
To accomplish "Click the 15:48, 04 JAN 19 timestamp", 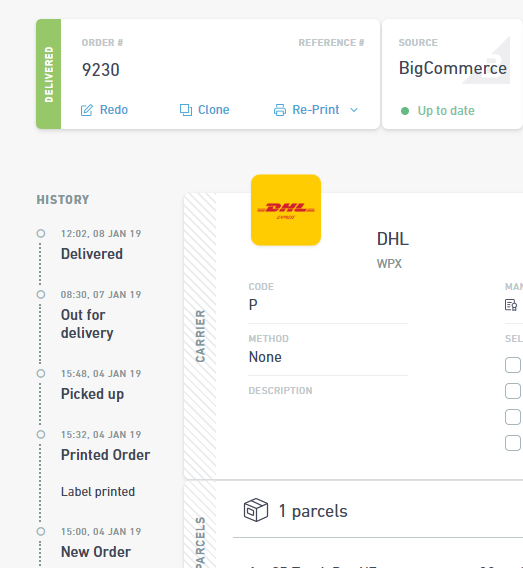I will (101, 373).
